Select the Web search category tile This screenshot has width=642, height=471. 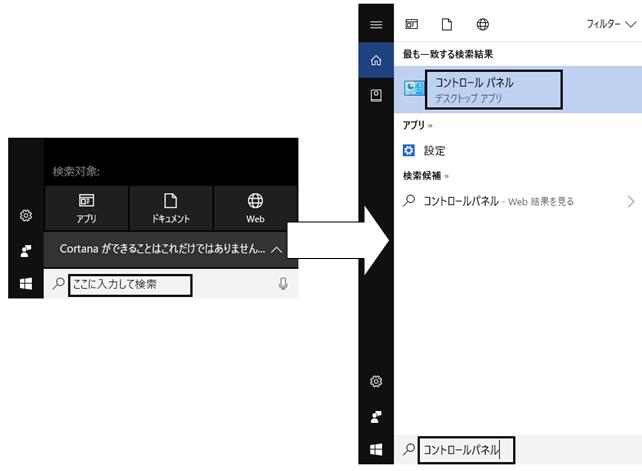(x=255, y=208)
